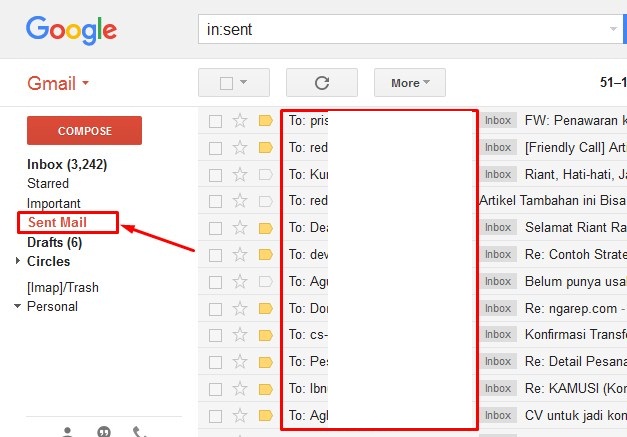Tick checkbox for 'Re: ngarep.com' email

pyautogui.click(x=216, y=309)
